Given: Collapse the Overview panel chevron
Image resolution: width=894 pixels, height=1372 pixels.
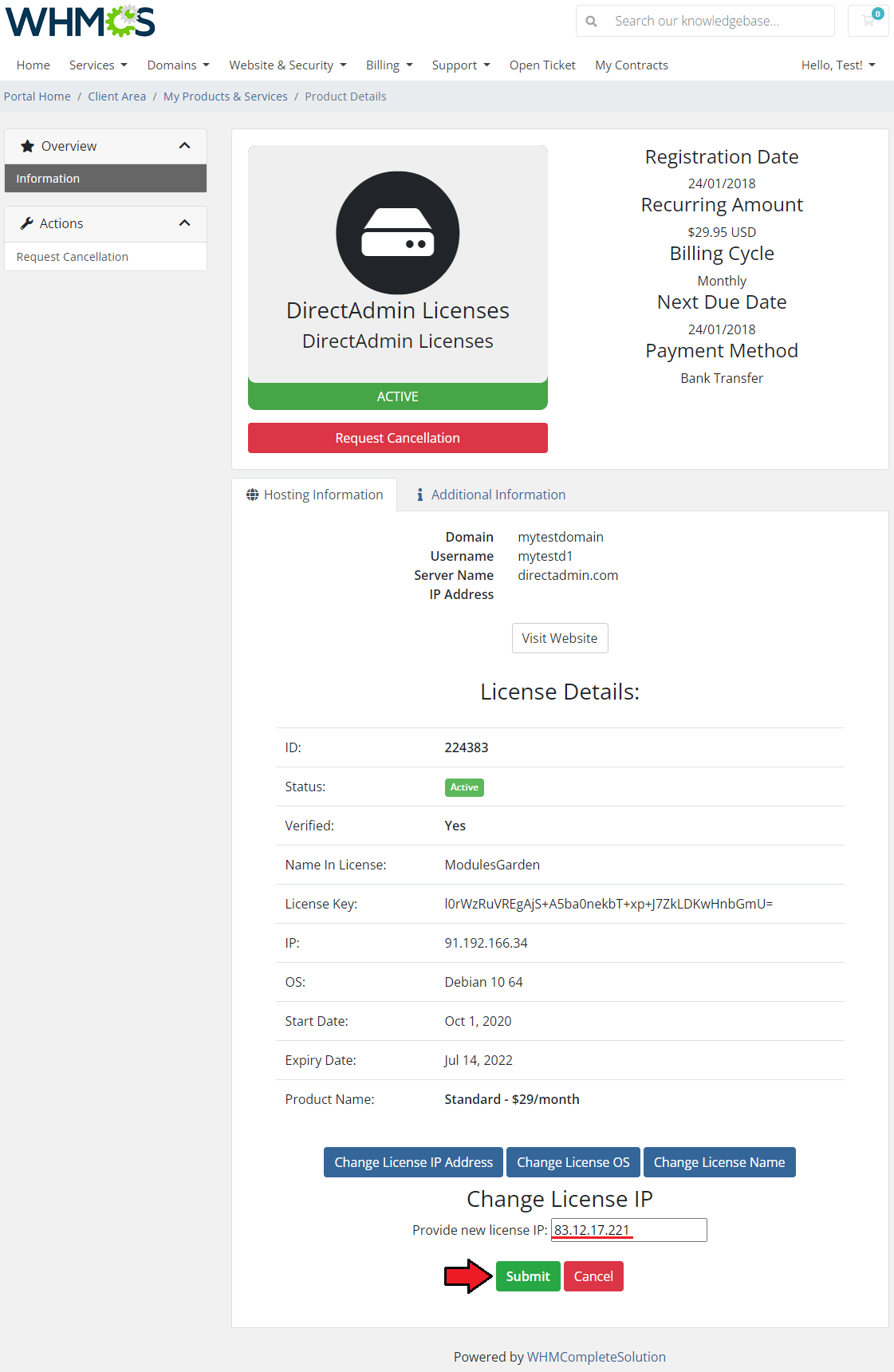Looking at the screenshot, I should 185,146.
